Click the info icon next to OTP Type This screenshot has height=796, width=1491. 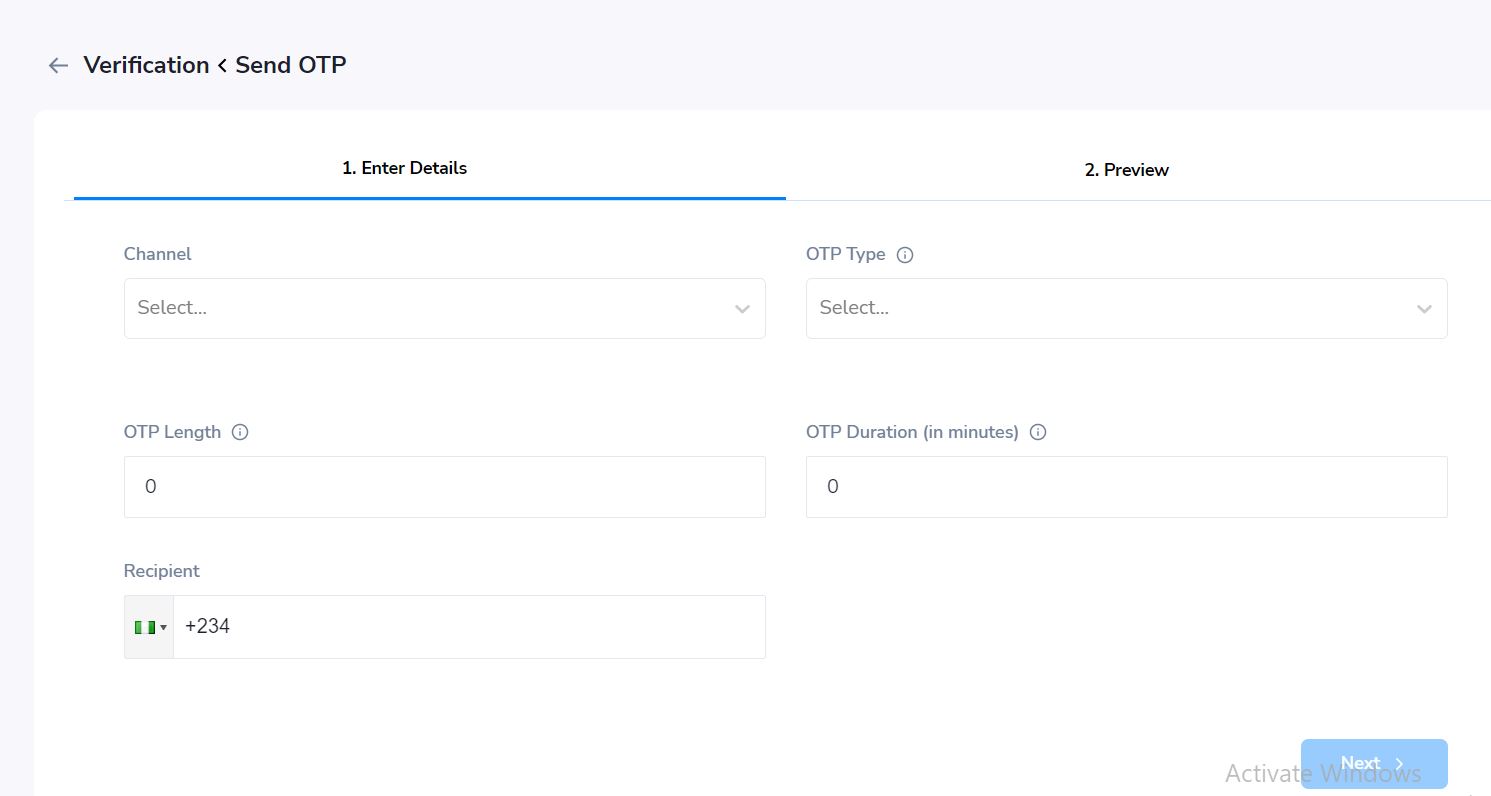[905, 254]
